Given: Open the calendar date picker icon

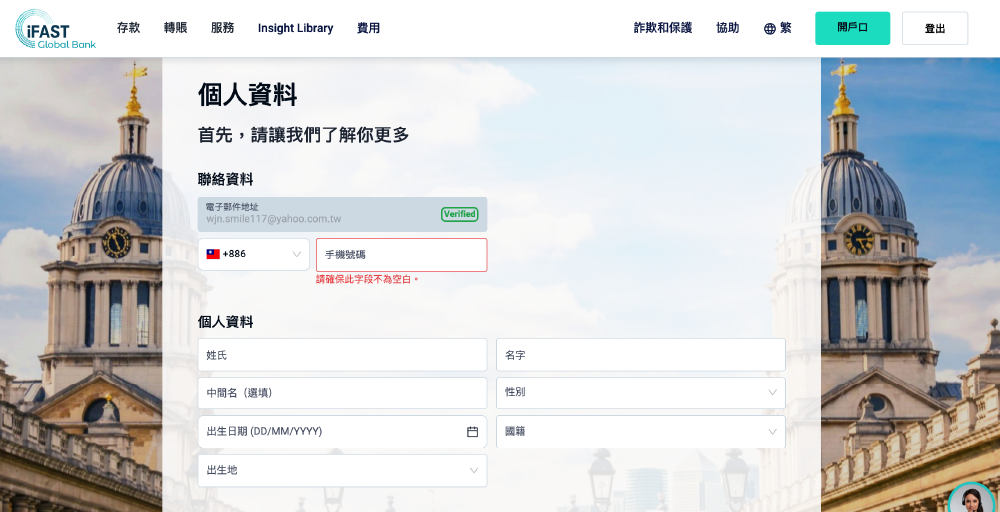Looking at the screenshot, I should (473, 432).
